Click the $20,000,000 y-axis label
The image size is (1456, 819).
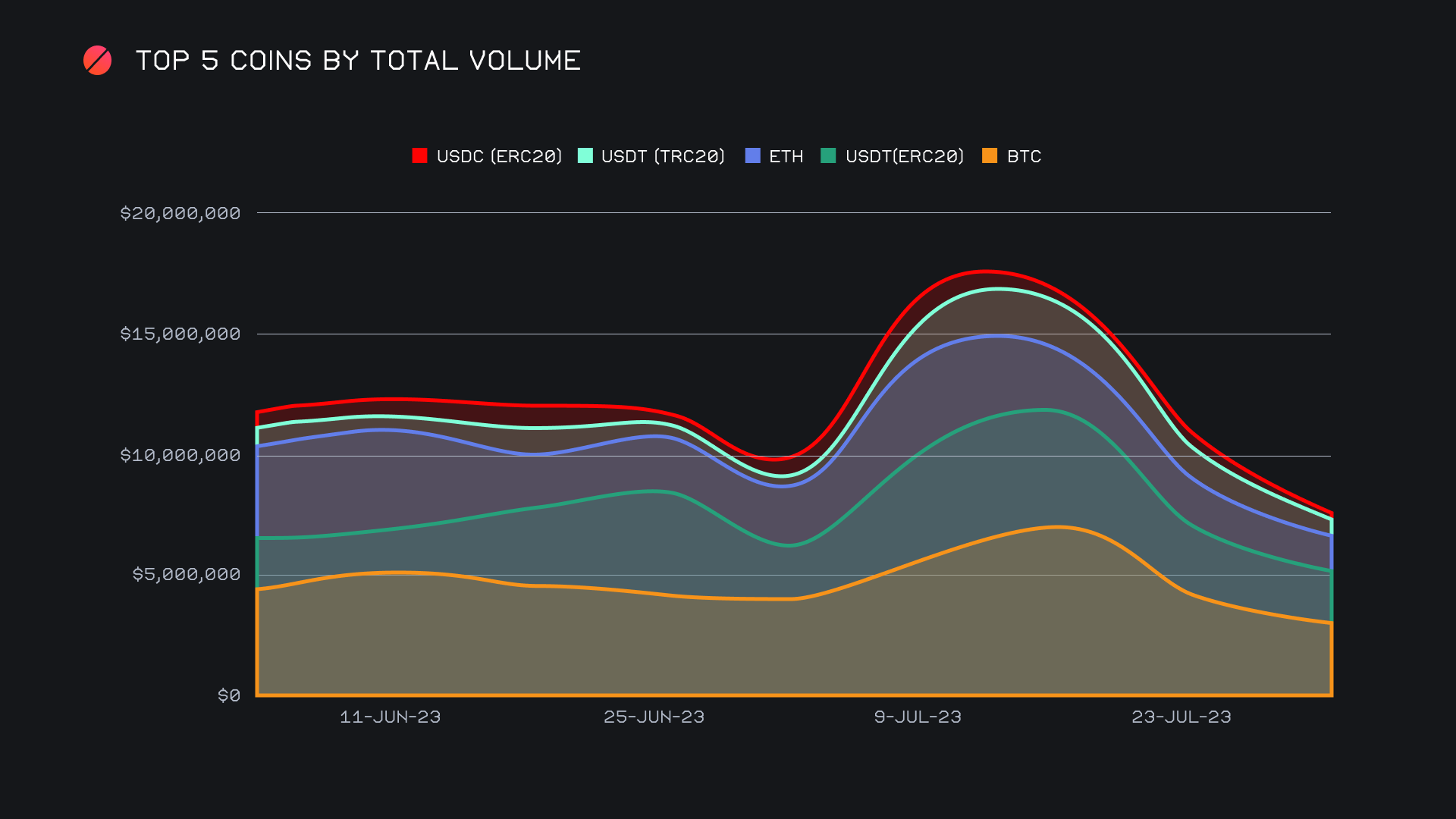click(180, 213)
